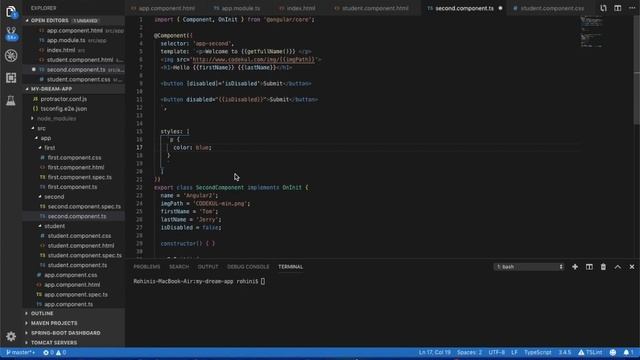Click the TypeScript version 3.4.5
Viewport: 640px width, 360px height.
[x=565, y=352]
